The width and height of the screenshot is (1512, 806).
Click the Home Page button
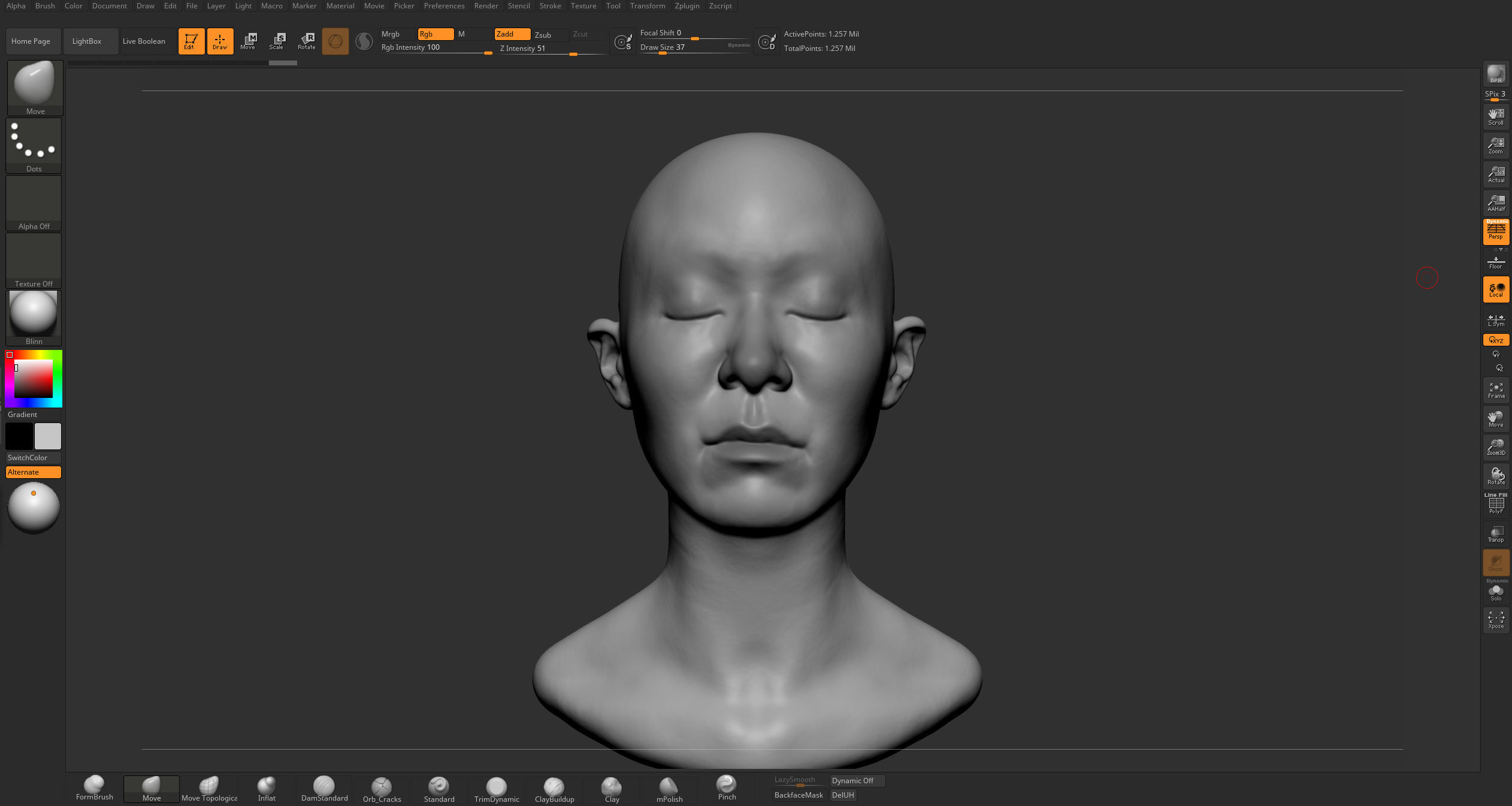click(34, 41)
